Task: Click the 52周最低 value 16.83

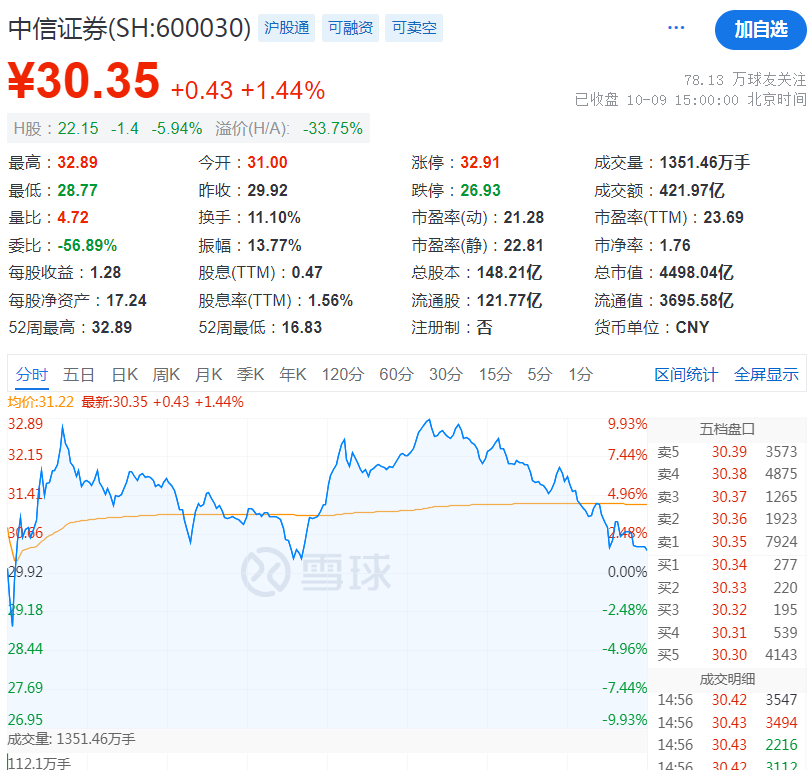Action: [x=302, y=327]
